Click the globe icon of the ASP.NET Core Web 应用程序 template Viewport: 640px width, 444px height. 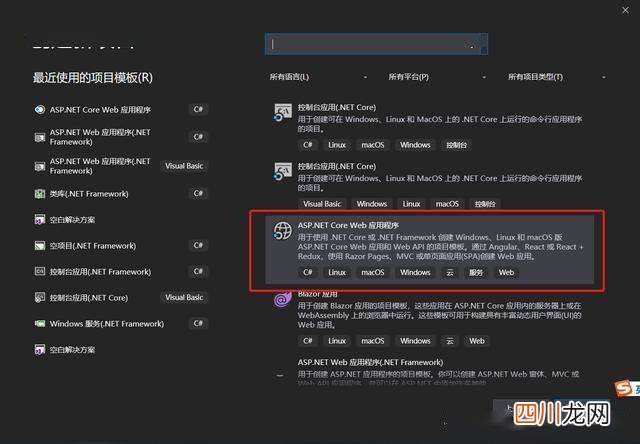pyautogui.click(x=282, y=231)
